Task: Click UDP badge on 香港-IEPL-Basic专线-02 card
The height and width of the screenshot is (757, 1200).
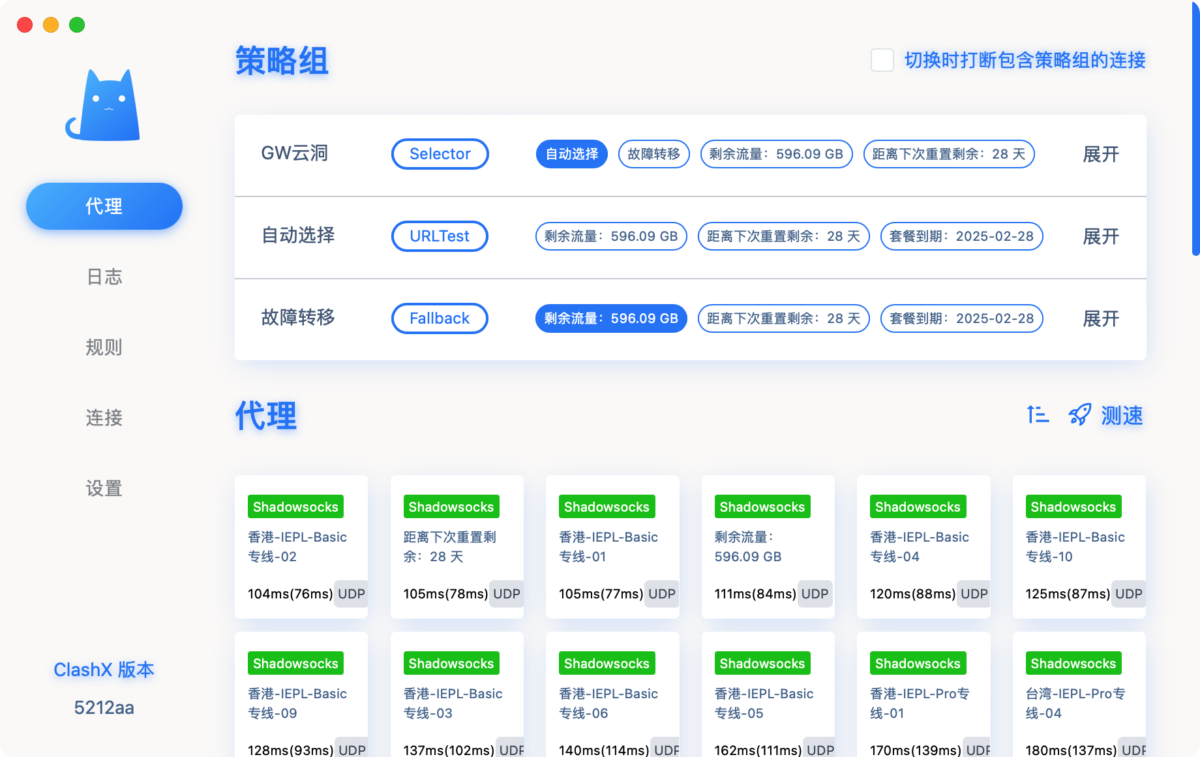Action: pyautogui.click(x=351, y=594)
